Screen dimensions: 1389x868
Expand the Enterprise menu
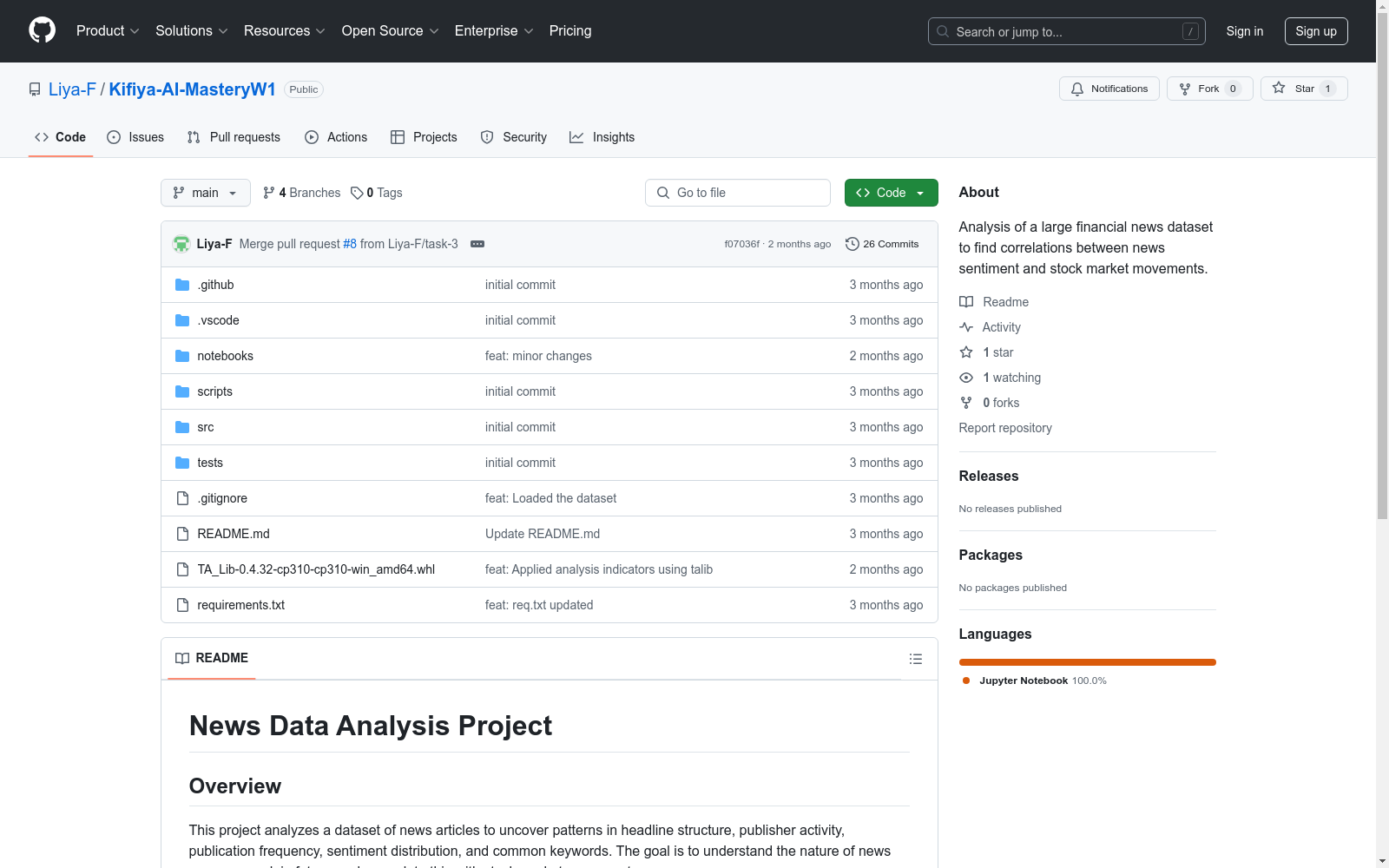494,30
